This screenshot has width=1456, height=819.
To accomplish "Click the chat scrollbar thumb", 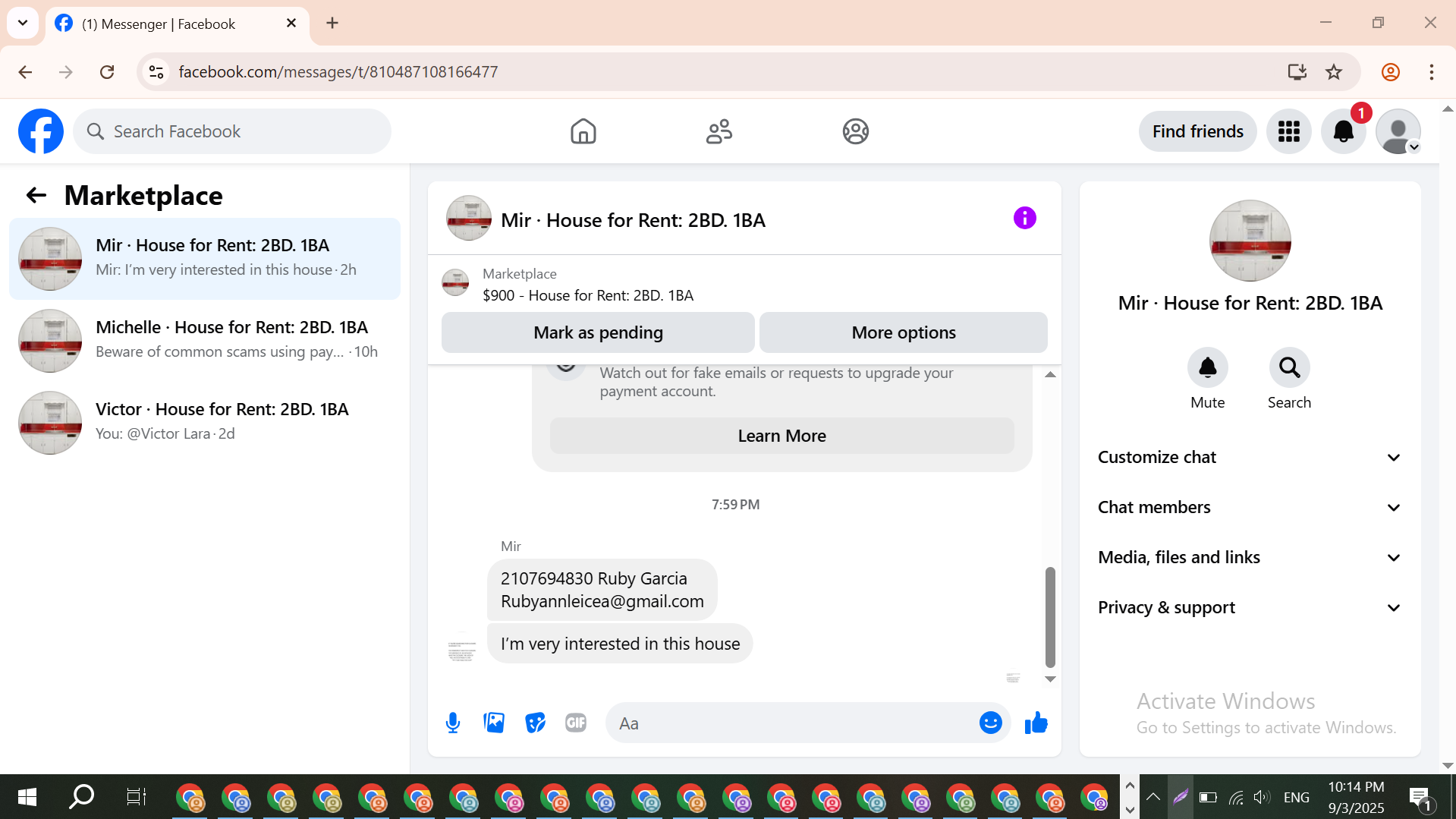I will [x=1050, y=616].
